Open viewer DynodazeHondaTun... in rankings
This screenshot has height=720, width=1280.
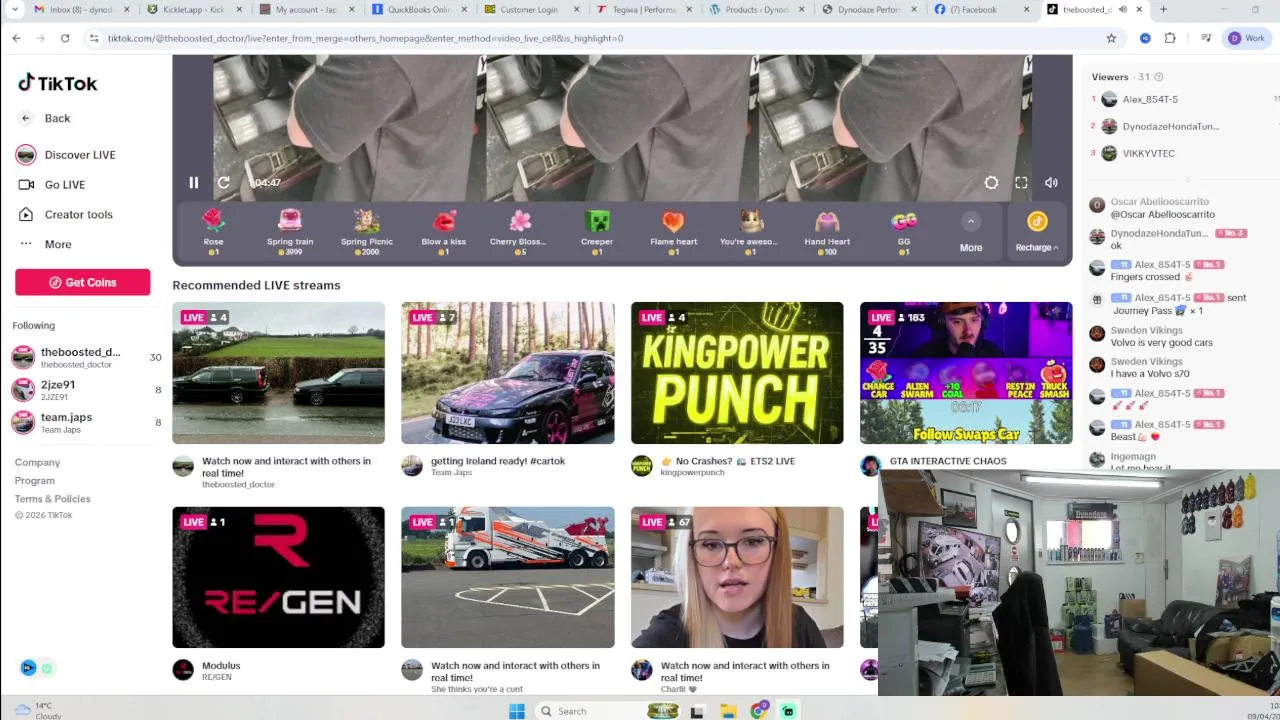[x=1170, y=126]
